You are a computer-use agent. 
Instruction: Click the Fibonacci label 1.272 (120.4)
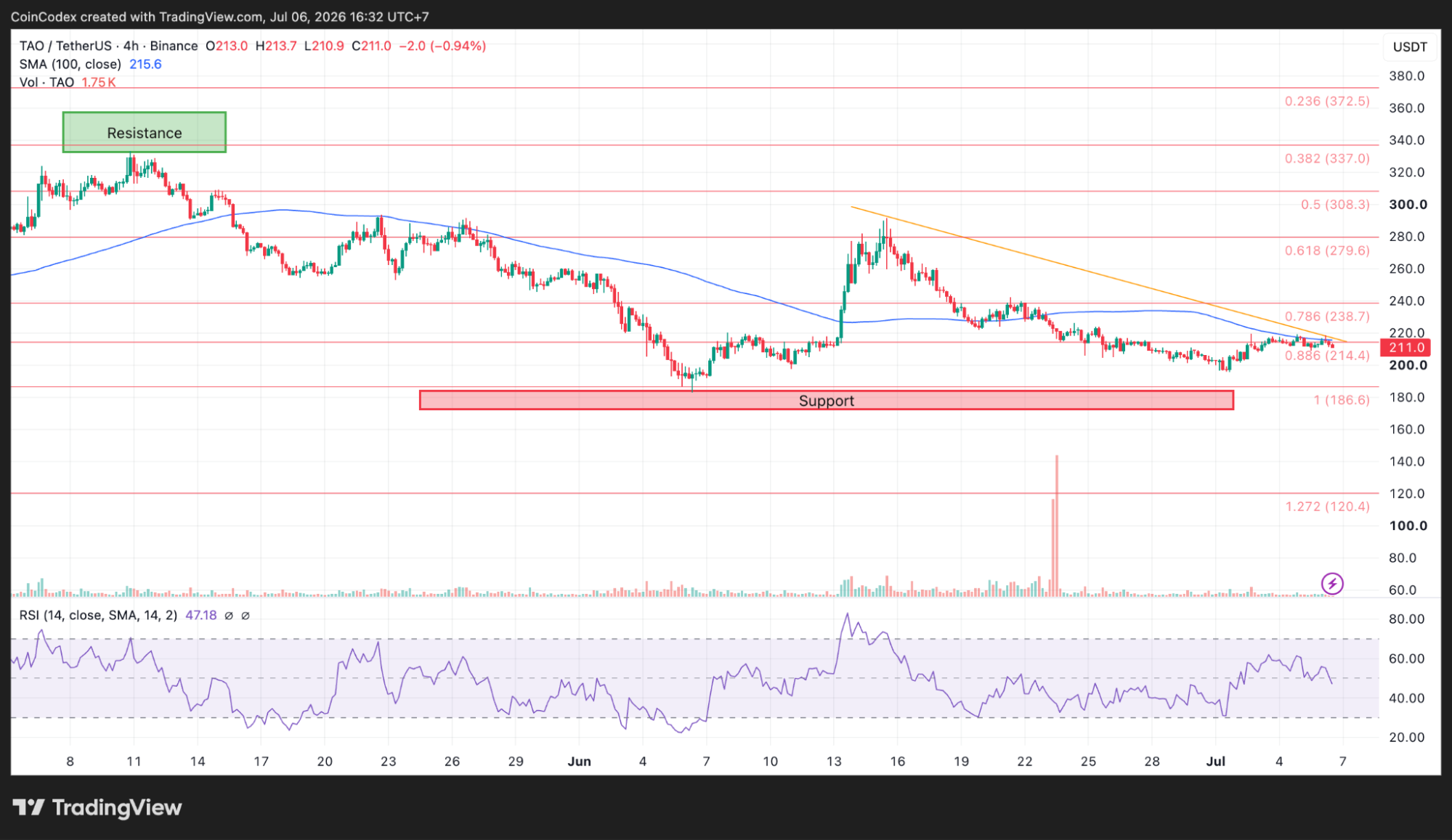point(1327,507)
